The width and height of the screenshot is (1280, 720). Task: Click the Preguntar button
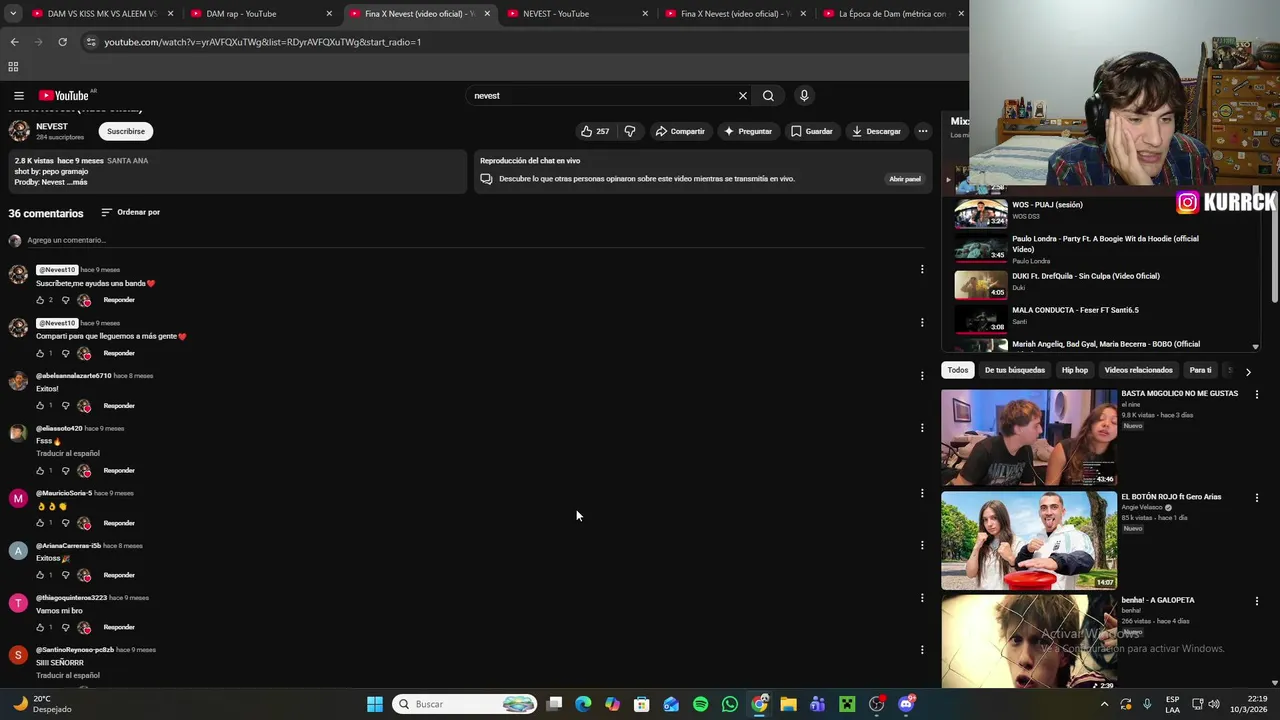coord(748,131)
